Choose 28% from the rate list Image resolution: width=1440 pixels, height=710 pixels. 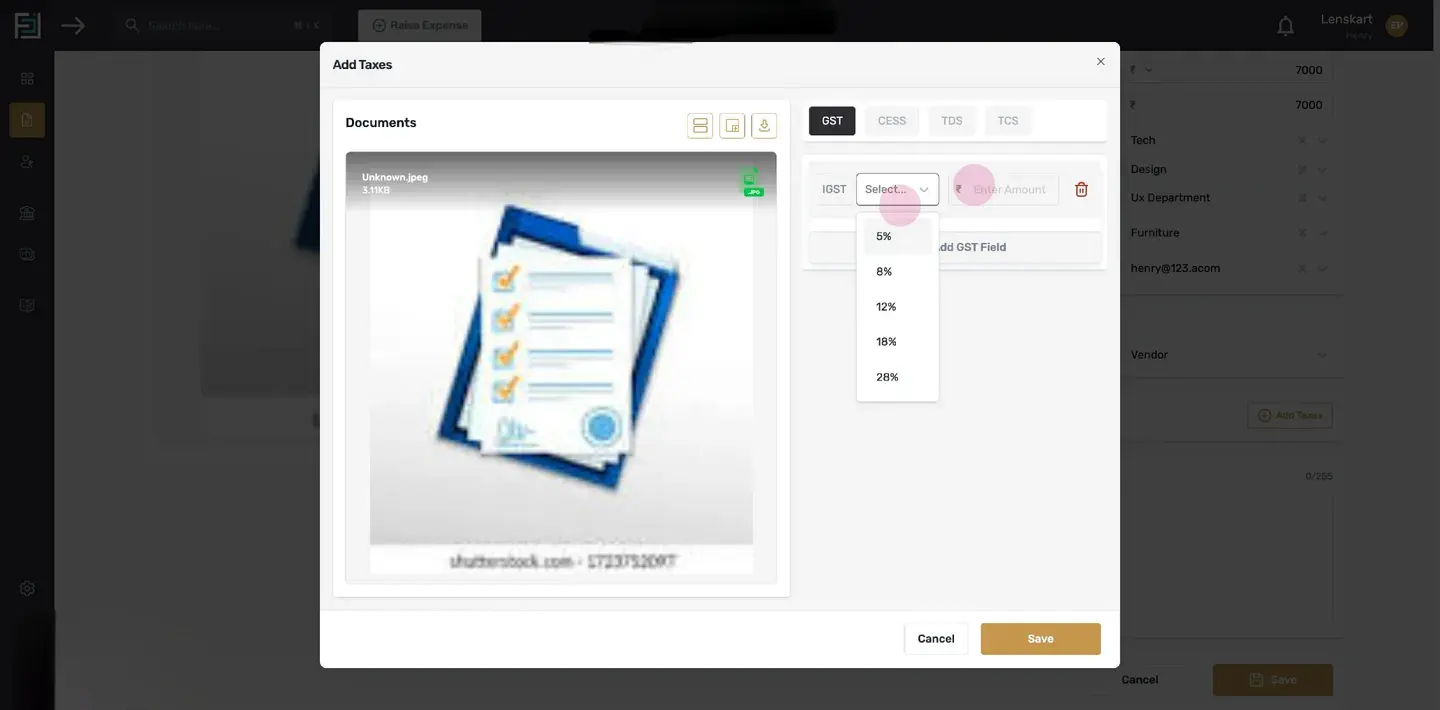897,377
